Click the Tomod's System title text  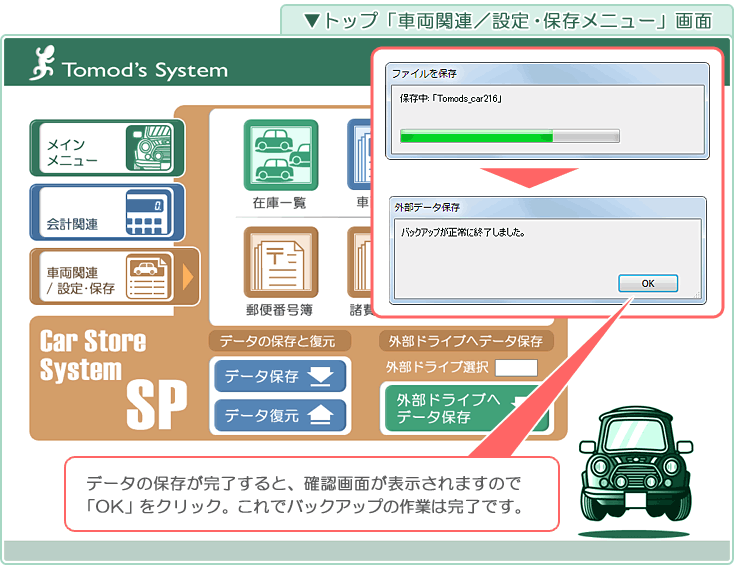click(144, 70)
